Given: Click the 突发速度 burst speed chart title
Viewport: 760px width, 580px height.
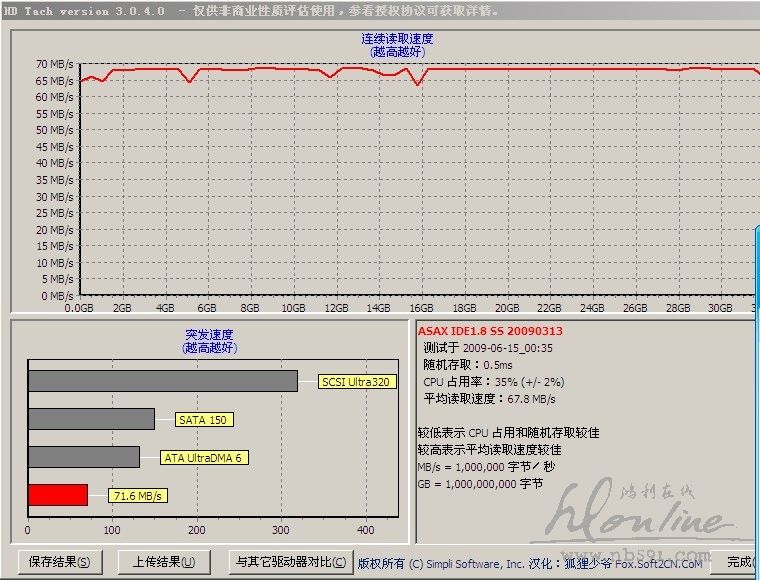Looking at the screenshot, I should 211,335.
